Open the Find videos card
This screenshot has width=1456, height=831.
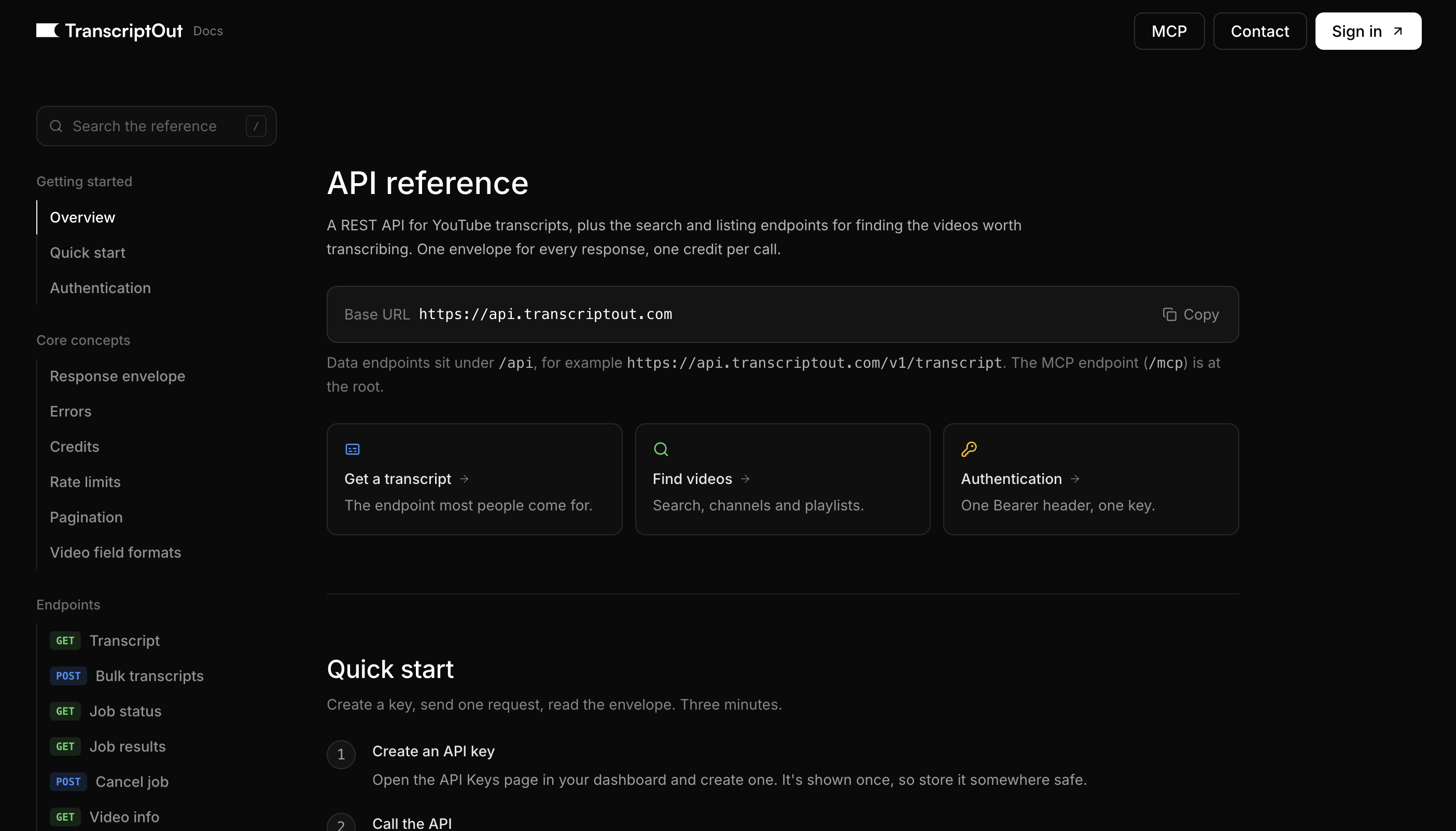pos(782,479)
